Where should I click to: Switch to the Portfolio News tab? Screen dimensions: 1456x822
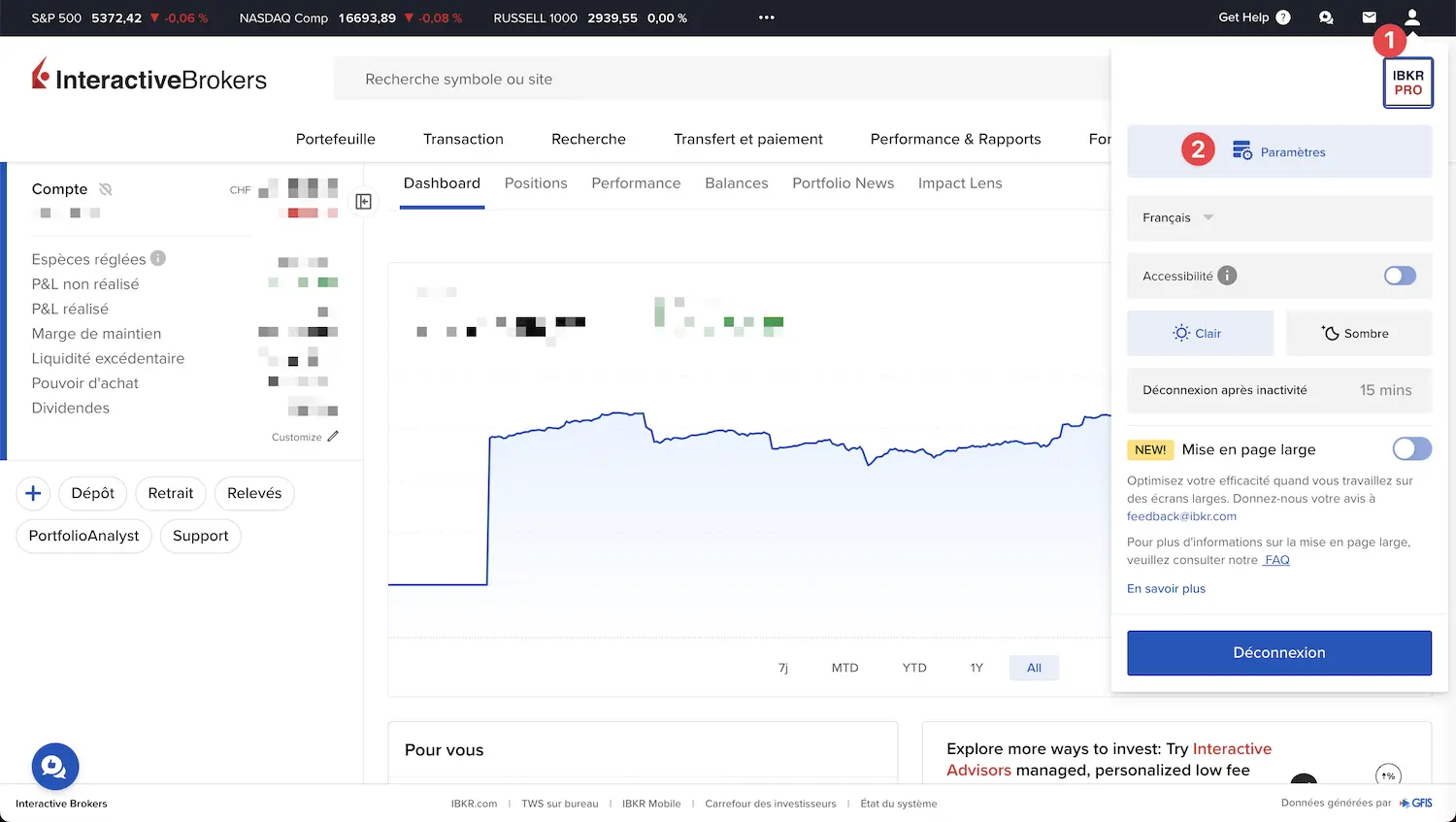[844, 183]
